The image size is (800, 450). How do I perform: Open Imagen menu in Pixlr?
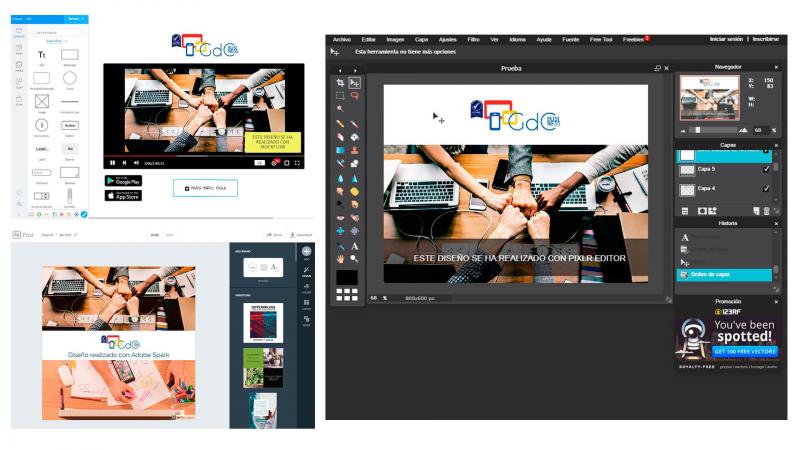click(x=395, y=39)
